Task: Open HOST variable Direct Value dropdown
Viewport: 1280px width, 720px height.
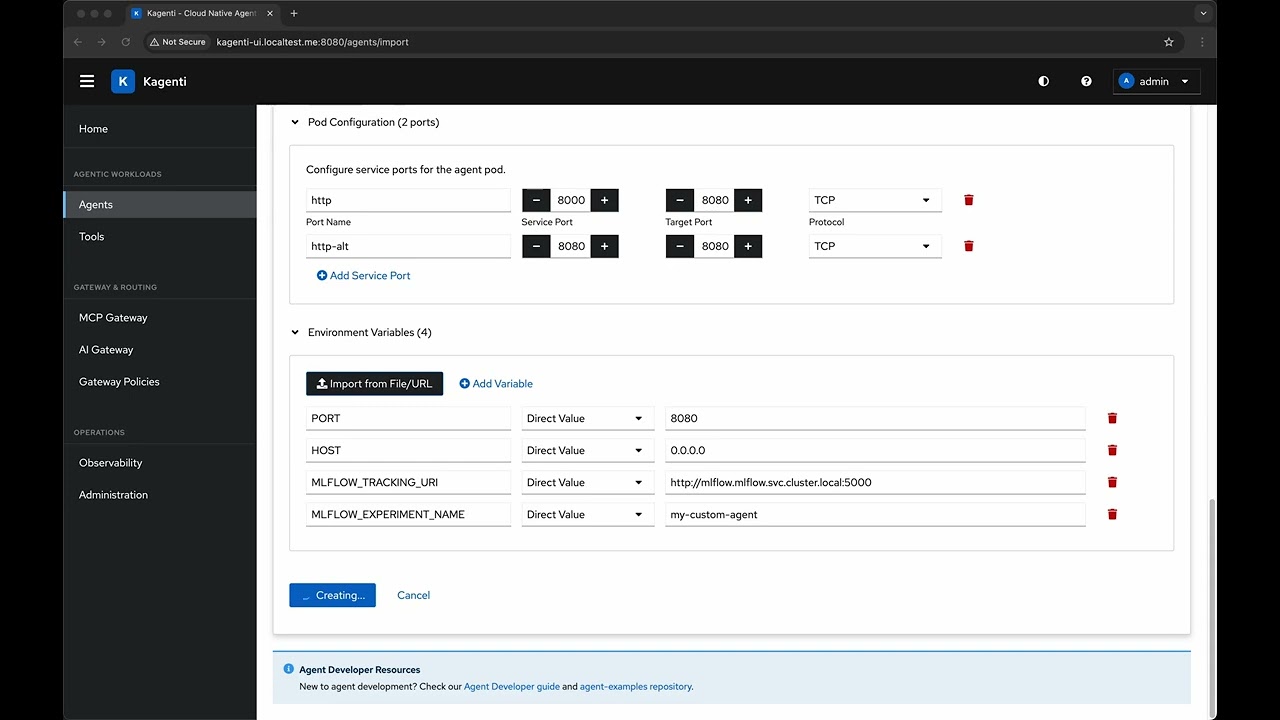Action: [587, 450]
